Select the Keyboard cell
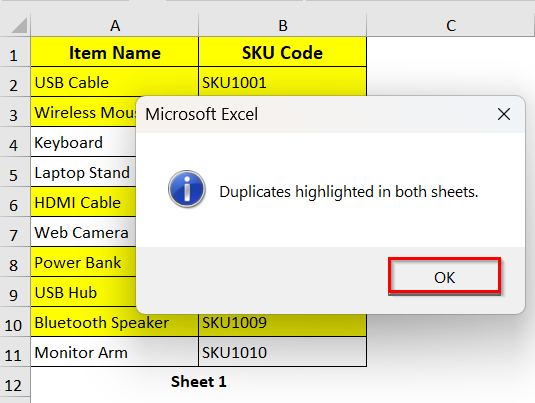The image size is (535, 403). [x=84, y=142]
